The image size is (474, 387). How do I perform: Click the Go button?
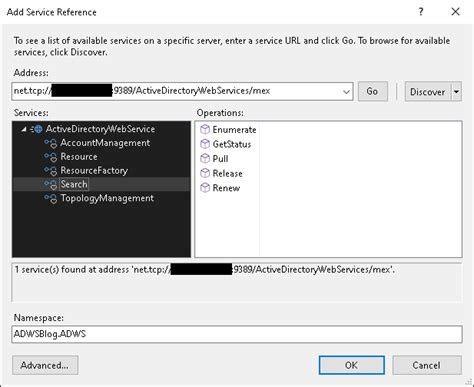373,91
